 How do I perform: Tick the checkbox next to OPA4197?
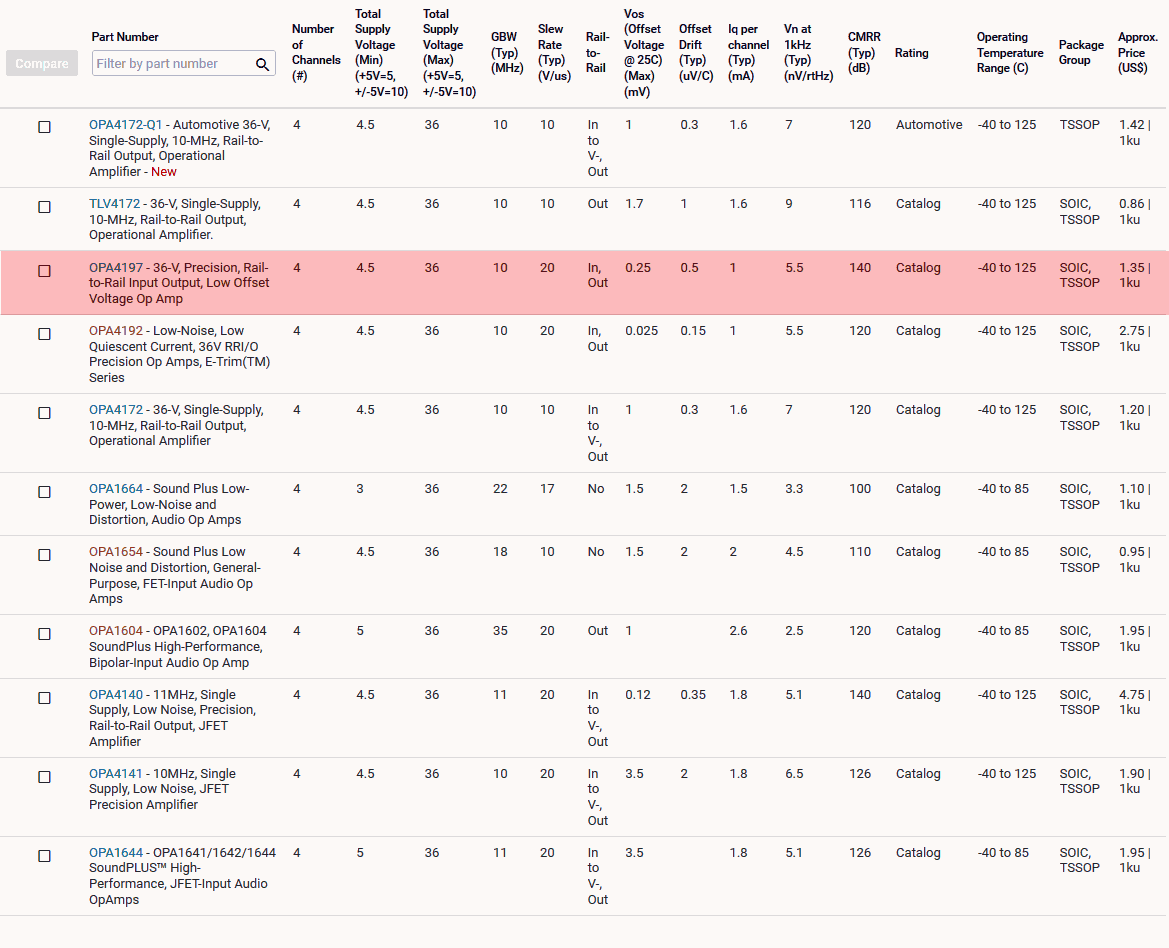click(44, 270)
